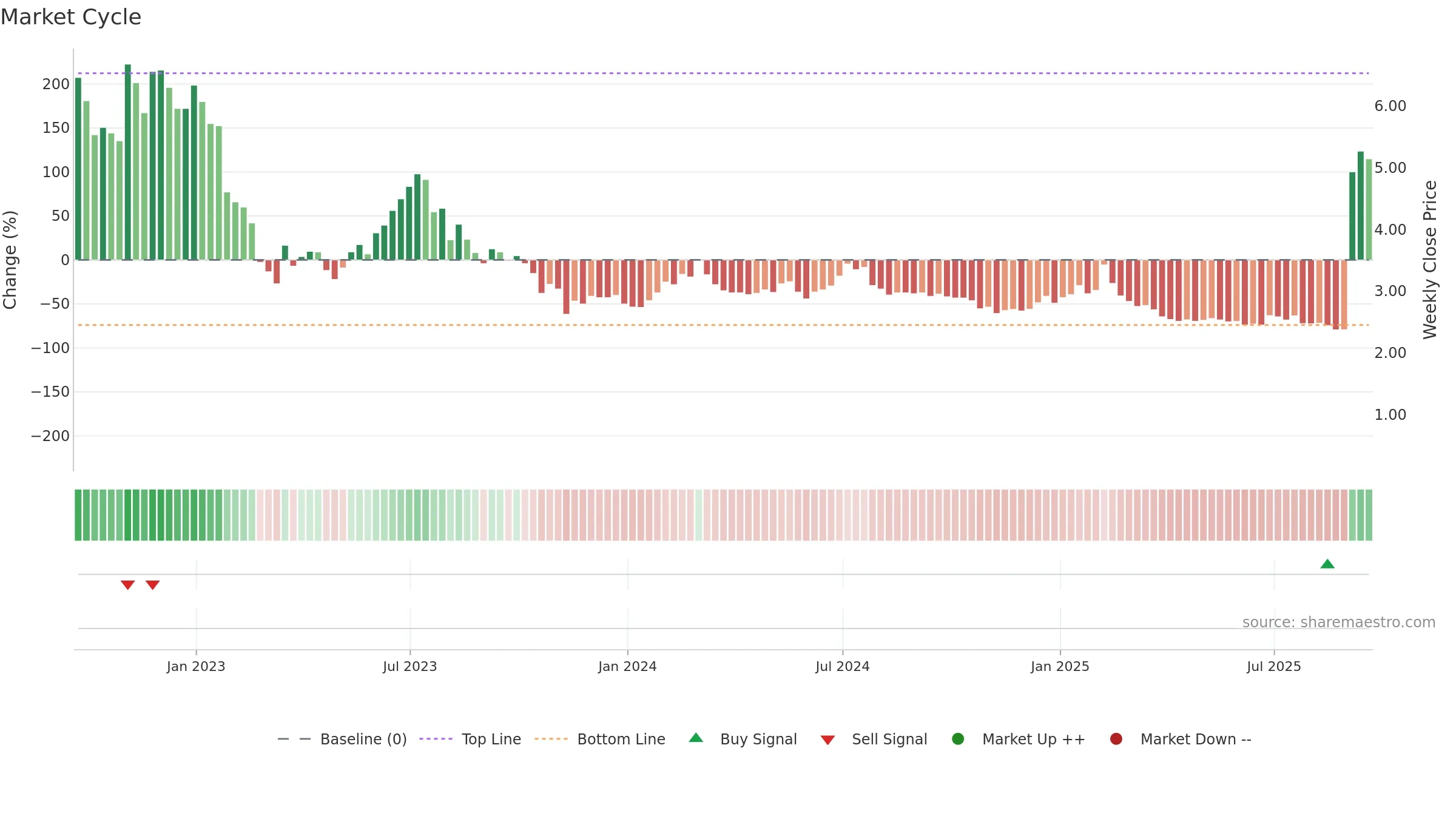The width and height of the screenshot is (1456, 819).
Task: Click the −200 tick on the left axis
Action: click(x=50, y=436)
